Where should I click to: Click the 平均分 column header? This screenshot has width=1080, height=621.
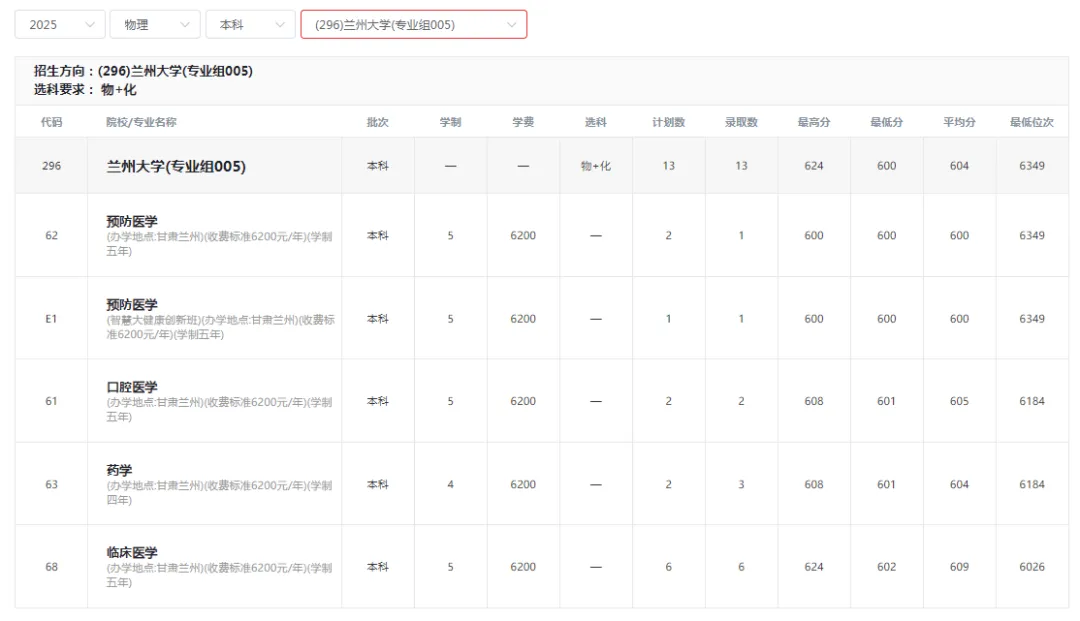[959, 122]
